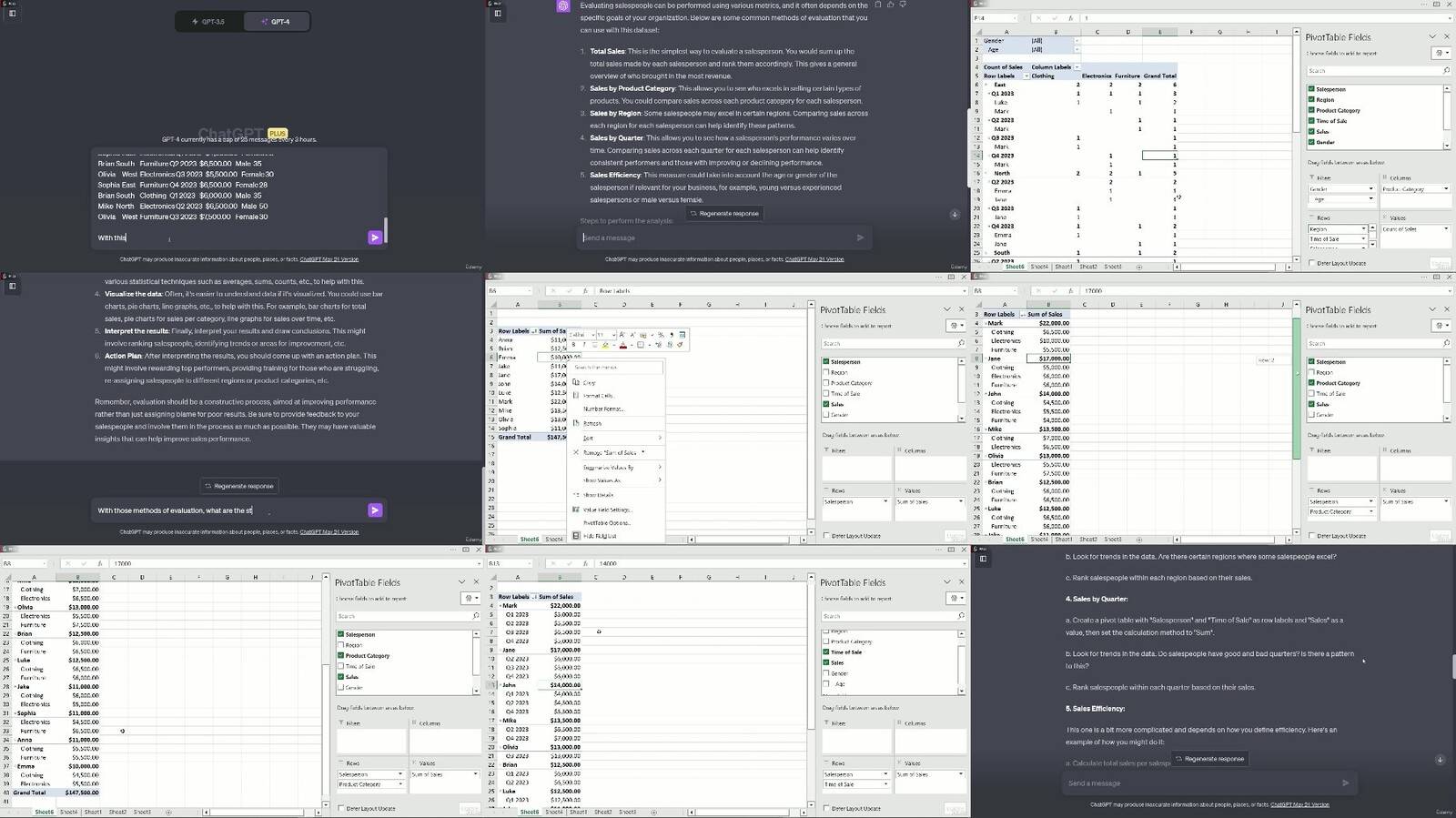Select PivotTable Options in the context menu
This screenshot has height=818, width=1456.
pyautogui.click(x=606, y=523)
